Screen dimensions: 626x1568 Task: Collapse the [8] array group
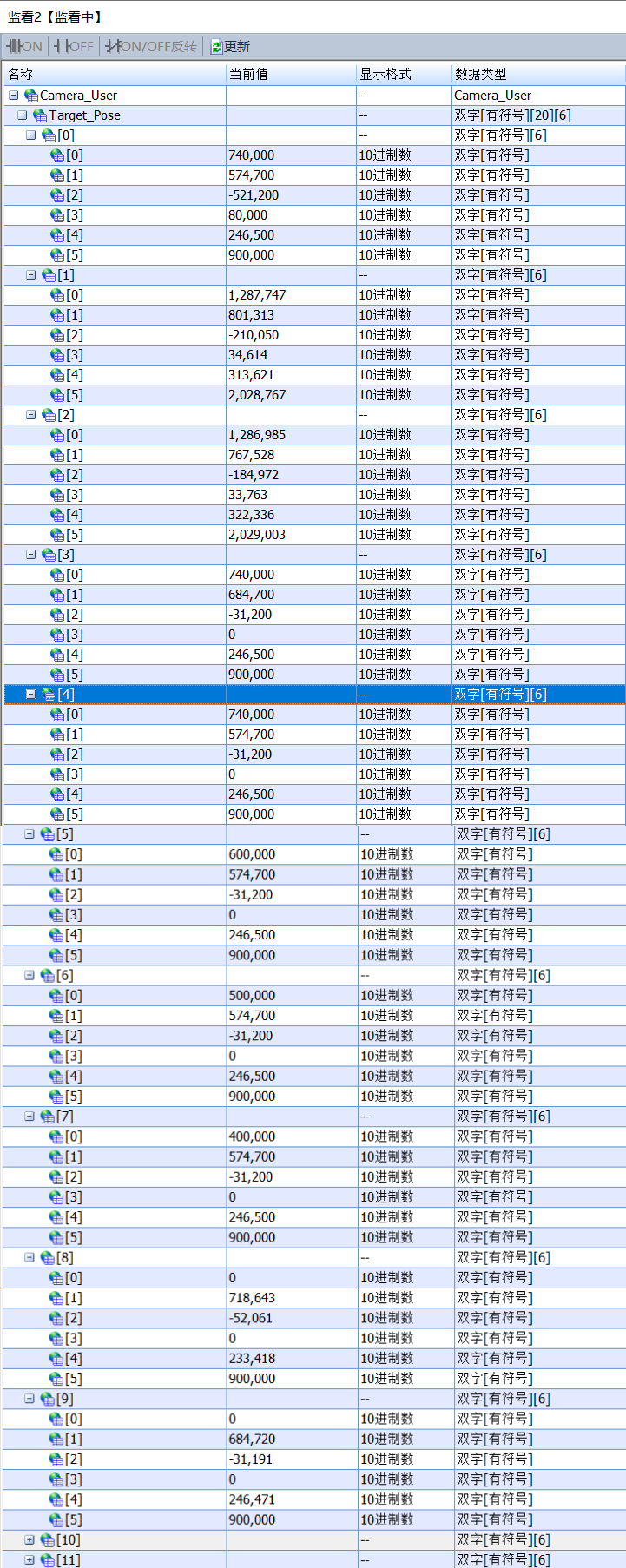click(29, 1256)
